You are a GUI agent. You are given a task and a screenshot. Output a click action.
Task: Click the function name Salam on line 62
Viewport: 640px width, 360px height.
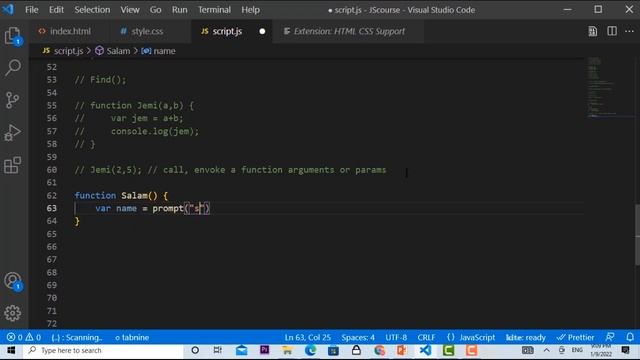click(x=134, y=196)
